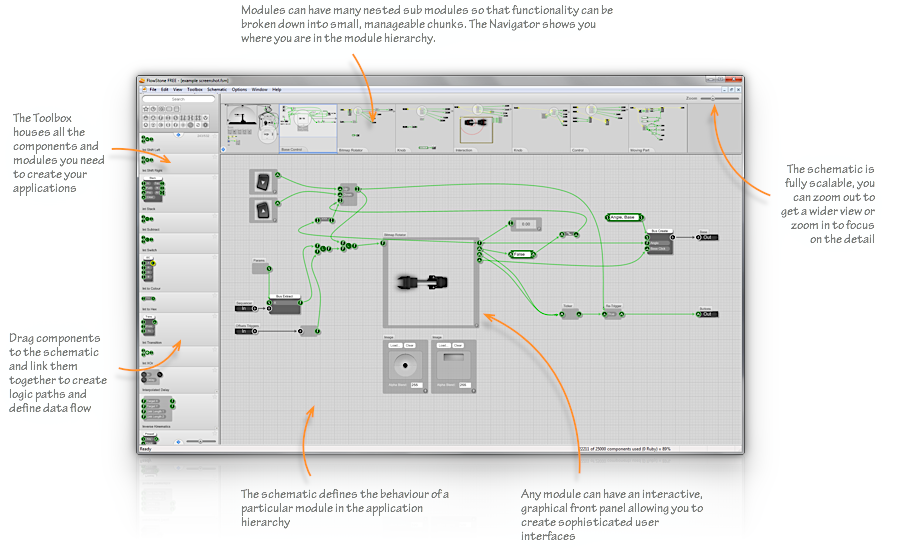Select the Int Switch toolbox component
This screenshot has height=550, width=900.
coord(179,243)
